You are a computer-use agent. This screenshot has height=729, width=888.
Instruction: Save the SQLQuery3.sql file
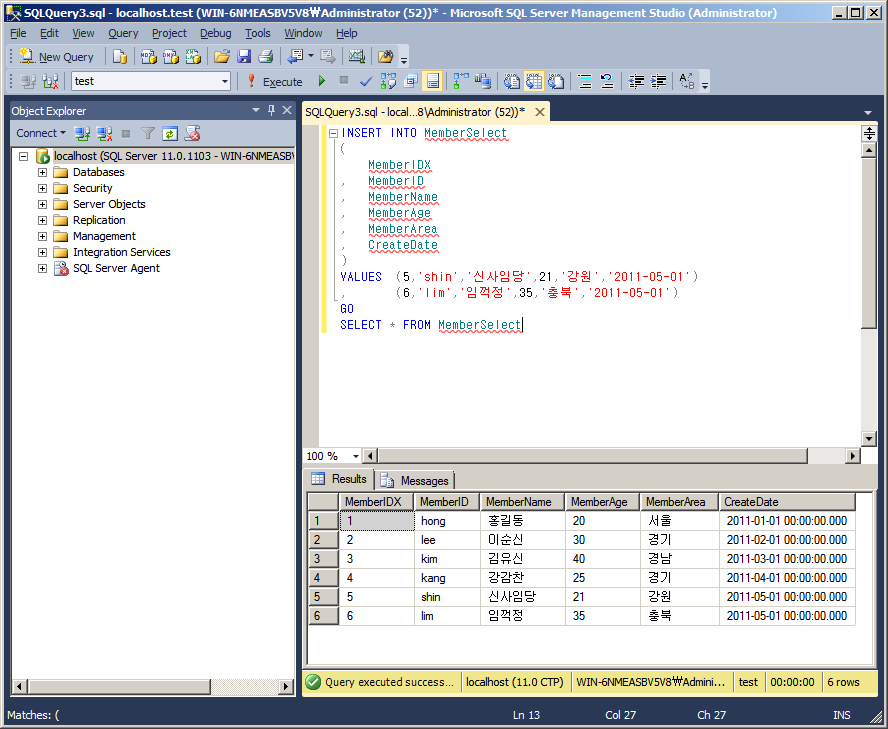(x=244, y=57)
